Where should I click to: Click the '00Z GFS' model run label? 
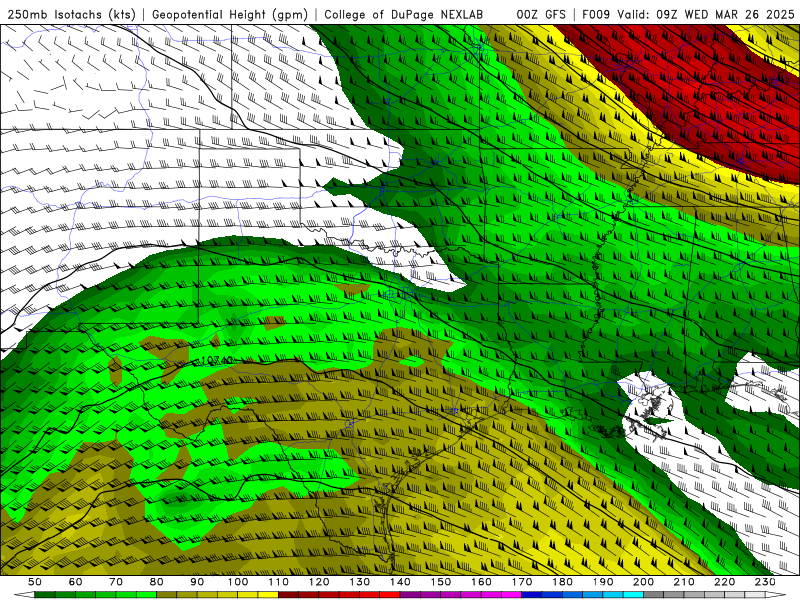(541, 15)
